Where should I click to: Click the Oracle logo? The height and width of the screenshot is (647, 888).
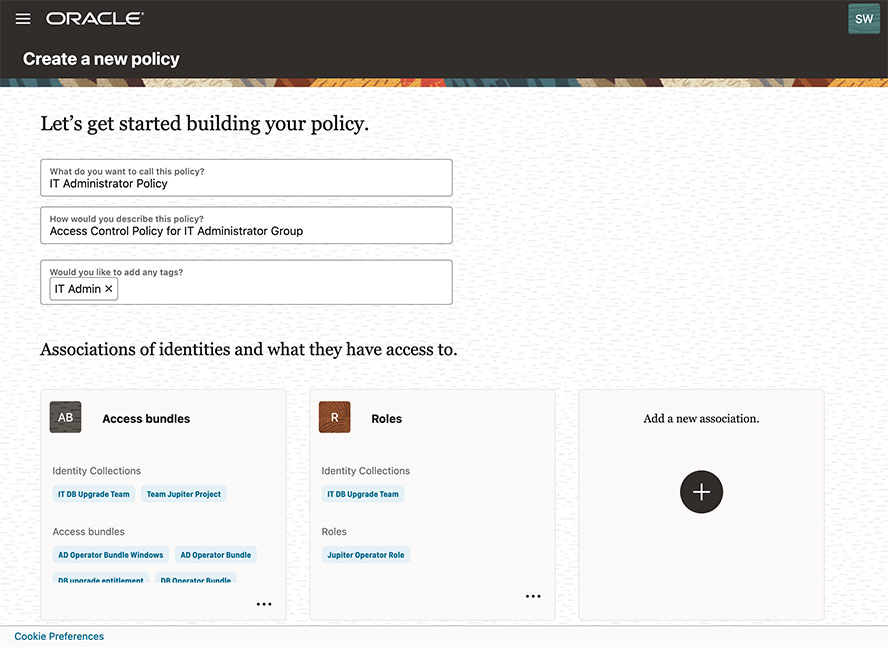pyautogui.click(x=94, y=19)
